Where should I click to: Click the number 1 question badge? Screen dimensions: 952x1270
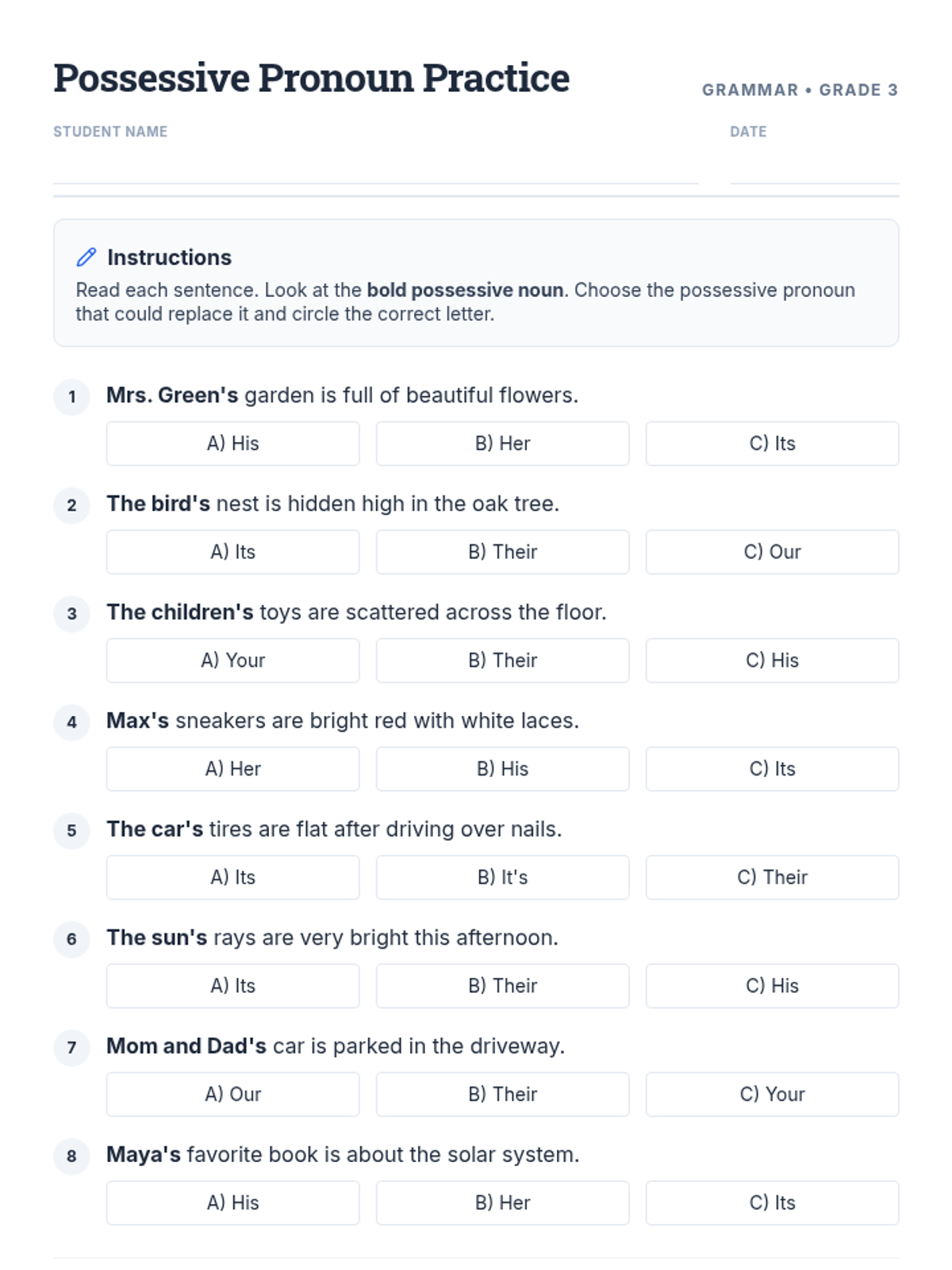point(72,396)
